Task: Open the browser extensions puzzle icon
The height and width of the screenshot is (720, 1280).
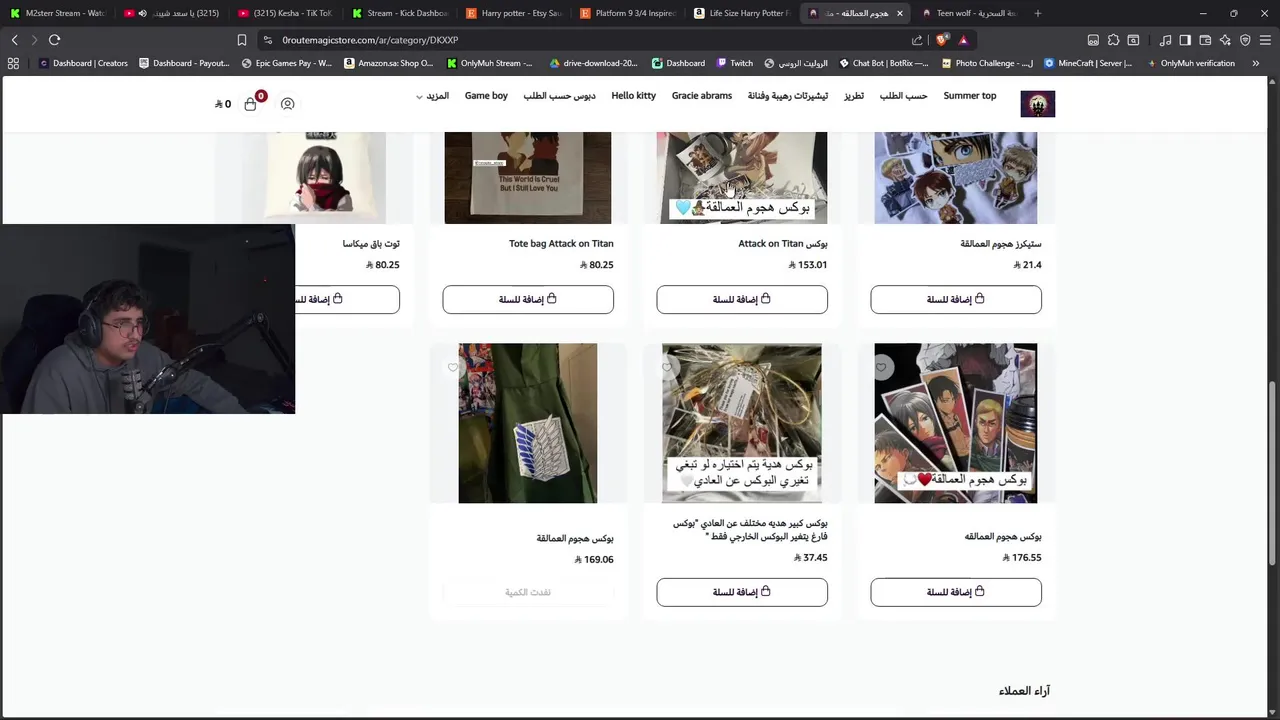Action: tap(1113, 40)
